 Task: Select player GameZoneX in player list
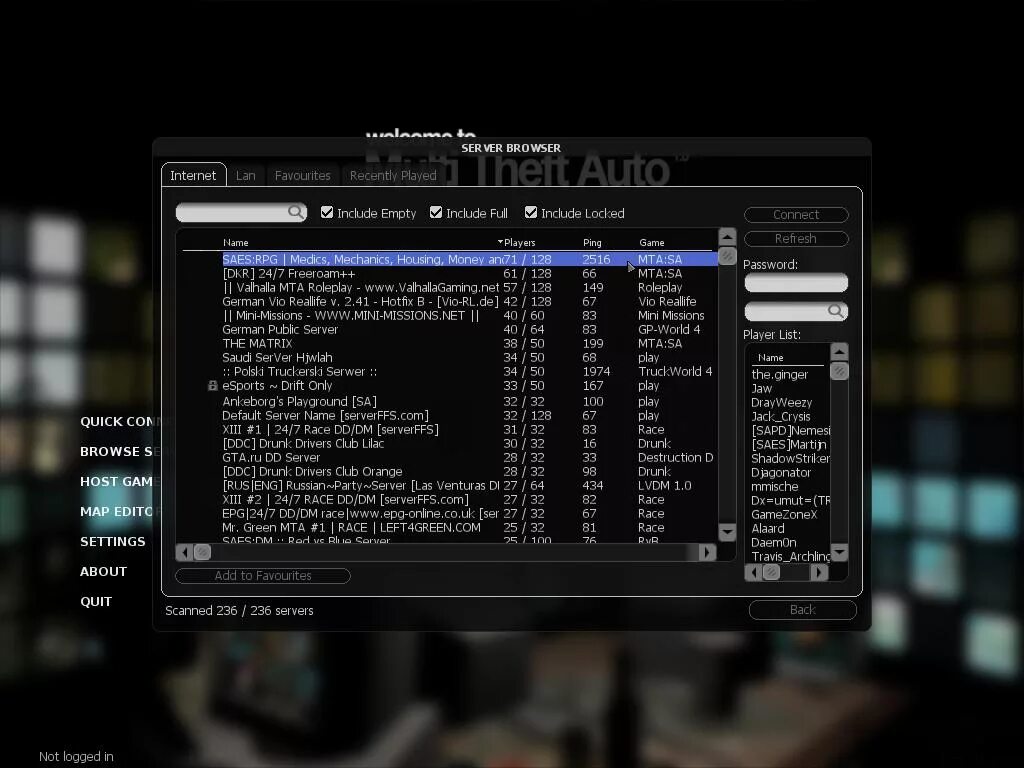coord(784,515)
